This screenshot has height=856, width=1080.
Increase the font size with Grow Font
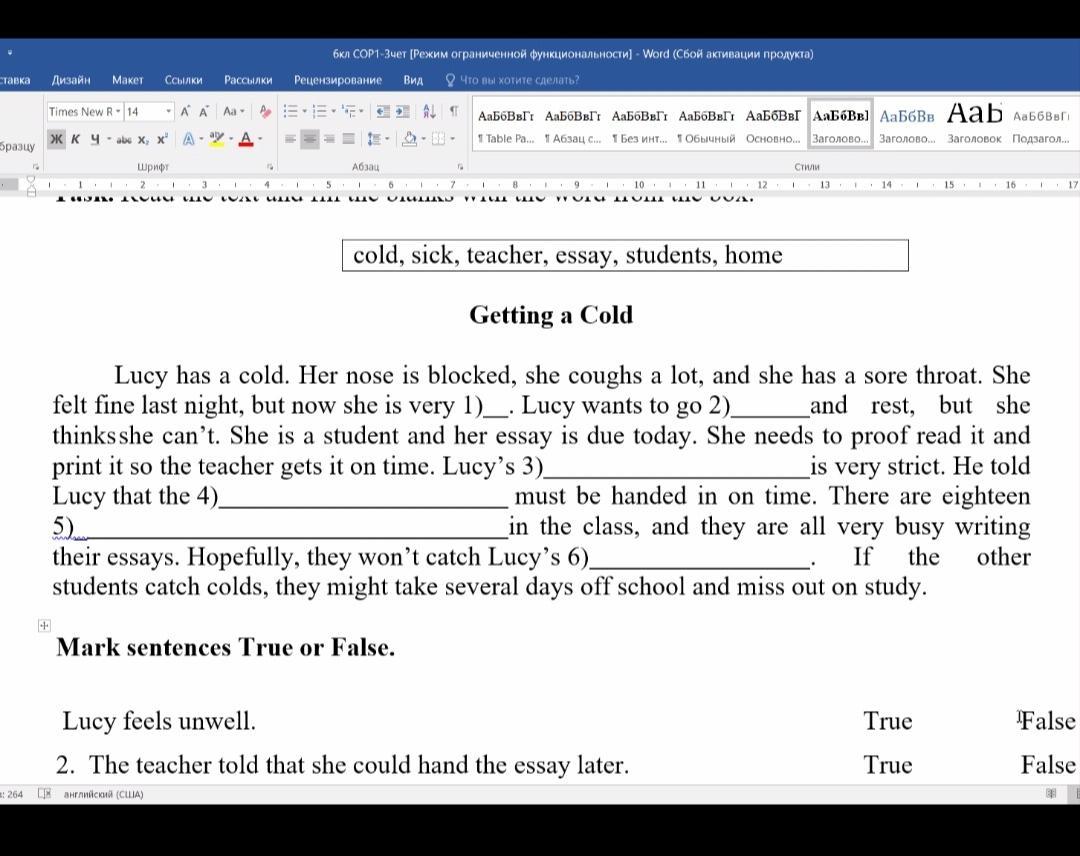[185, 112]
